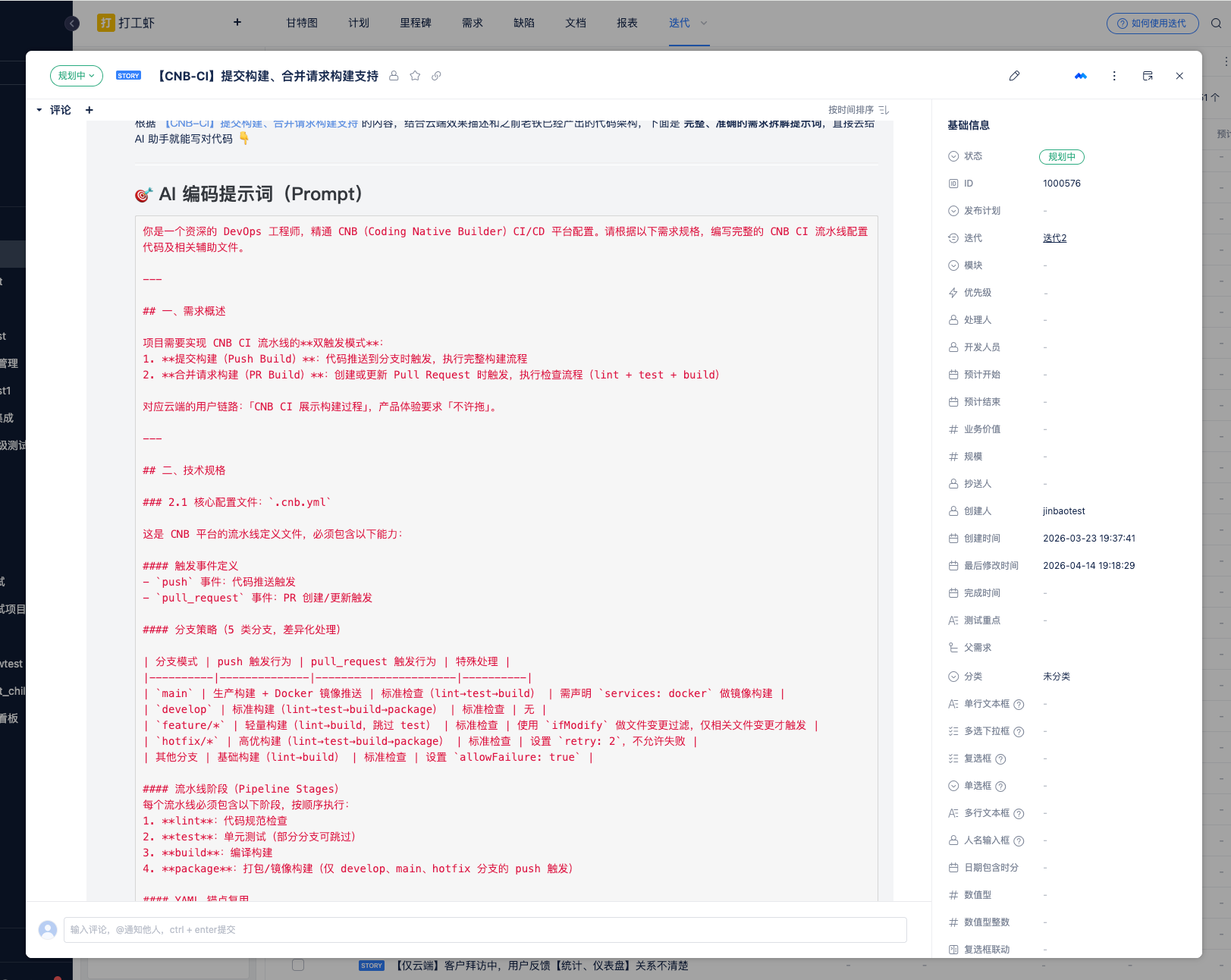This screenshot has height=980, width=1231.
Task: Click the 如何使用迭代 help button
Action: click(1152, 24)
